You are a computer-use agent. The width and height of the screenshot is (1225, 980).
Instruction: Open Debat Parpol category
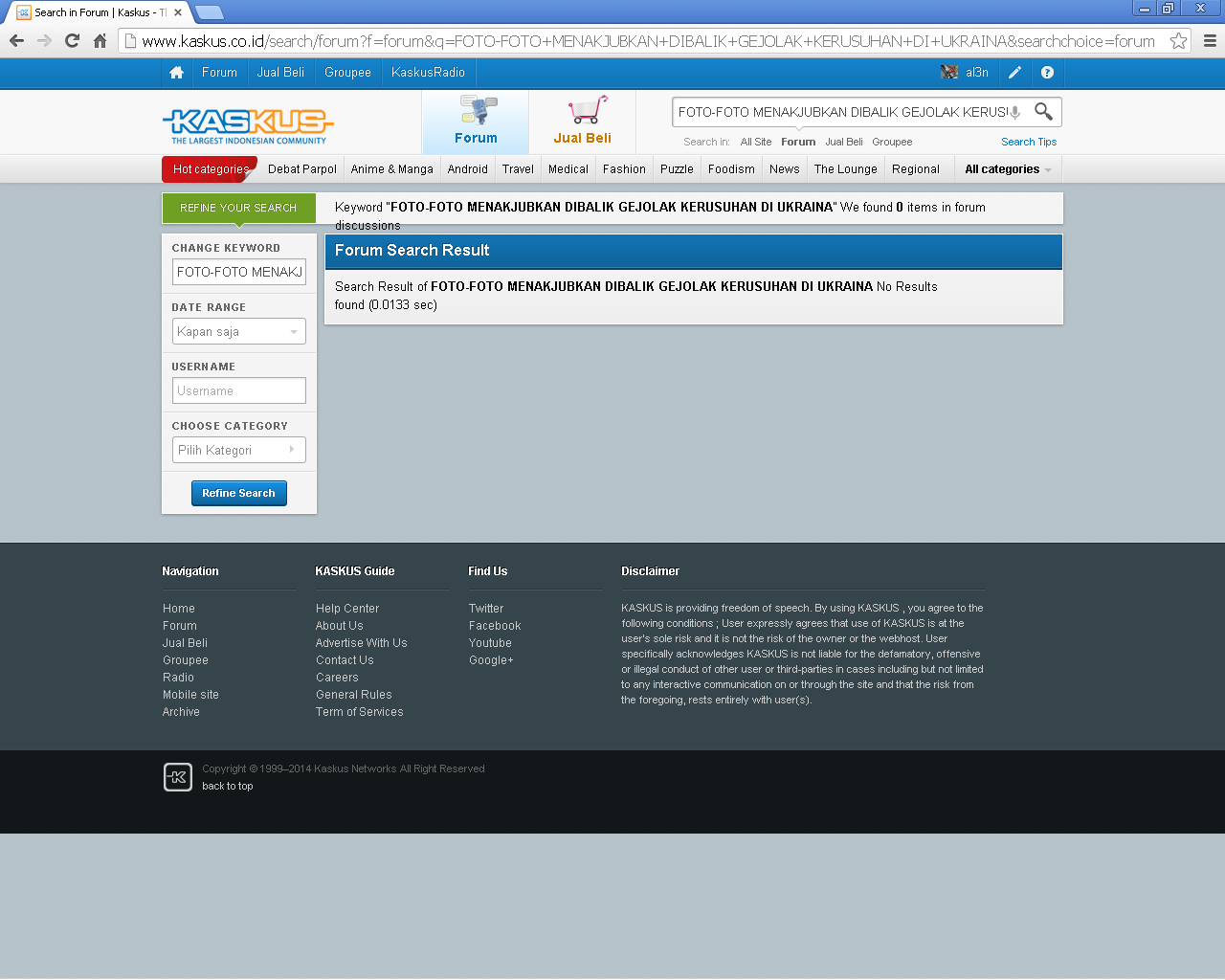(x=302, y=169)
